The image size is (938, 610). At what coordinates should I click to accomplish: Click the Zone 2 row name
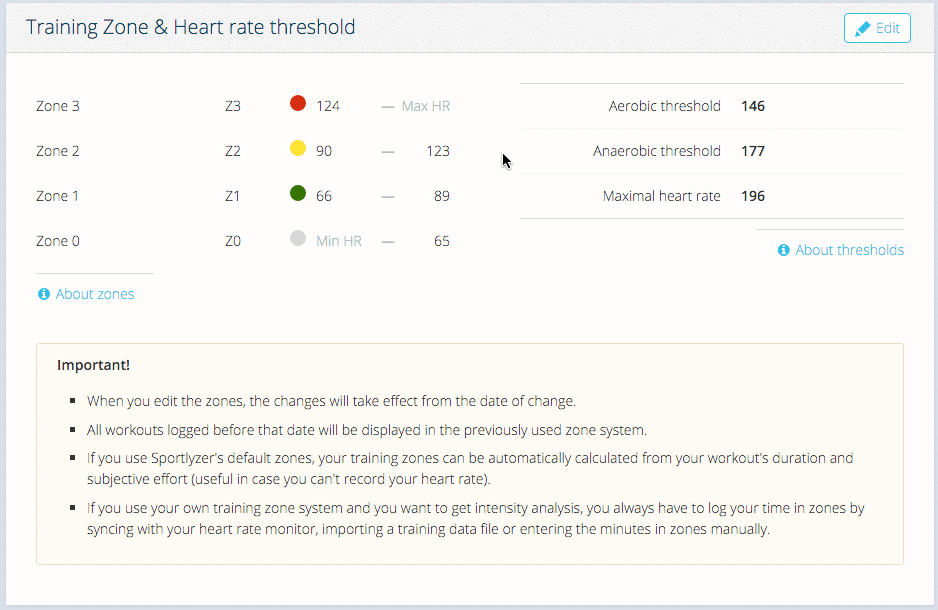(x=57, y=151)
